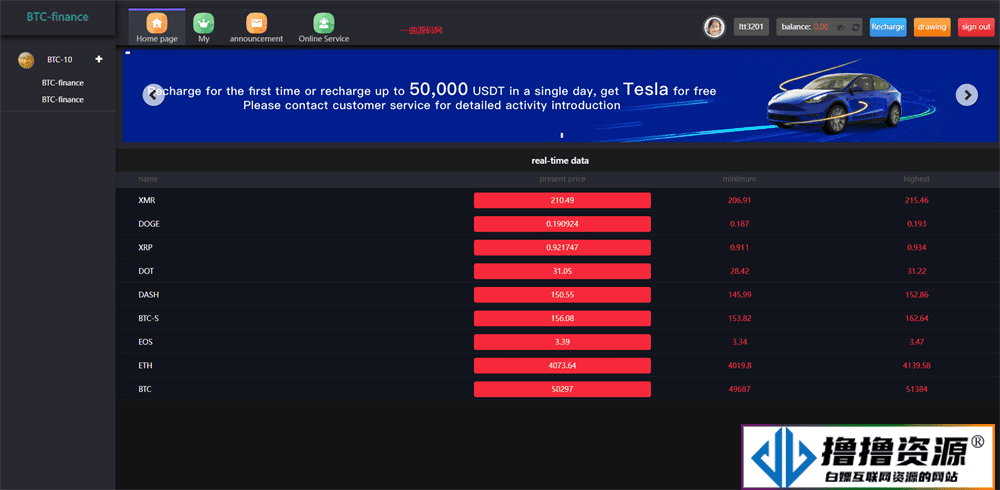This screenshot has width=1000, height=490.
Task: Click the DOGE present price 0.190924
Action: (562, 224)
